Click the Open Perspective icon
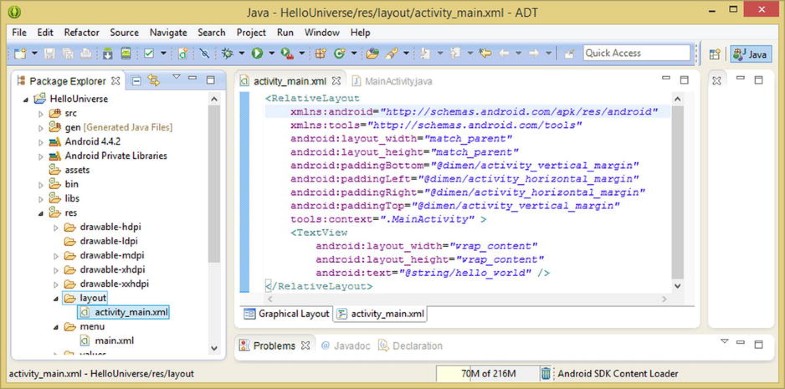This screenshot has height=389, width=785. click(x=714, y=54)
